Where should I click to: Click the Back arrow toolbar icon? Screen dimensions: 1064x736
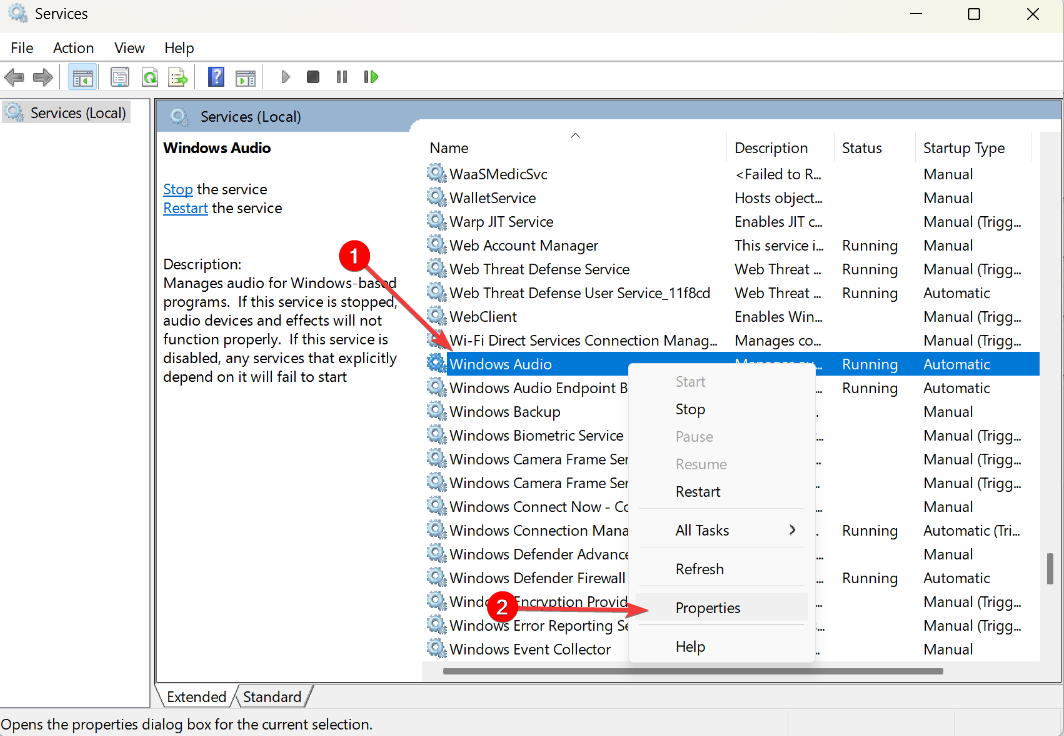14,77
